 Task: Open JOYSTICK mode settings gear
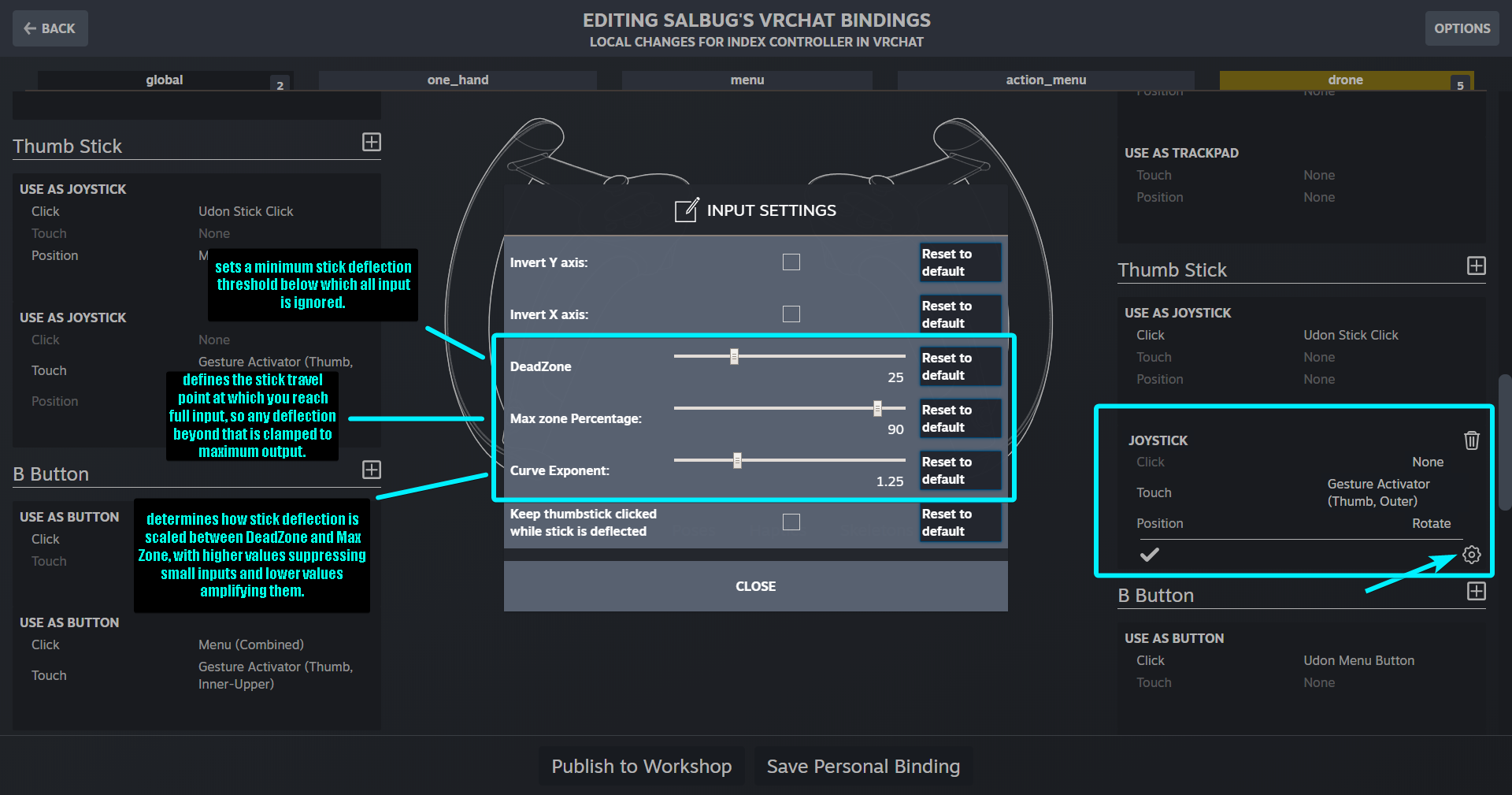[x=1471, y=555]
